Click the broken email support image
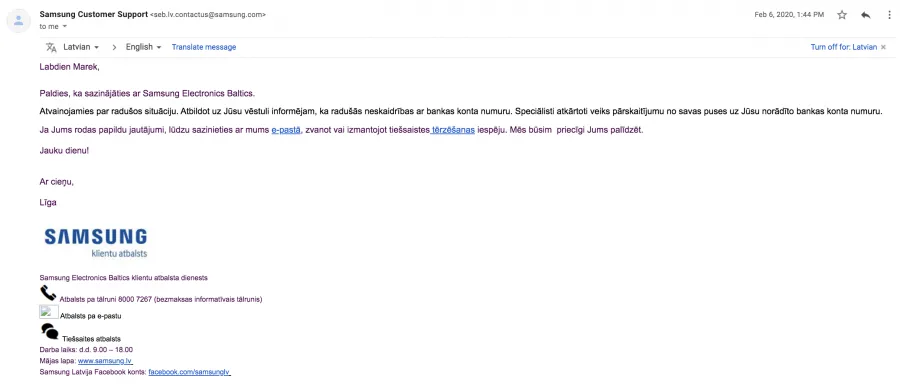The image size is (900, 387). click(x=48, y=312)
